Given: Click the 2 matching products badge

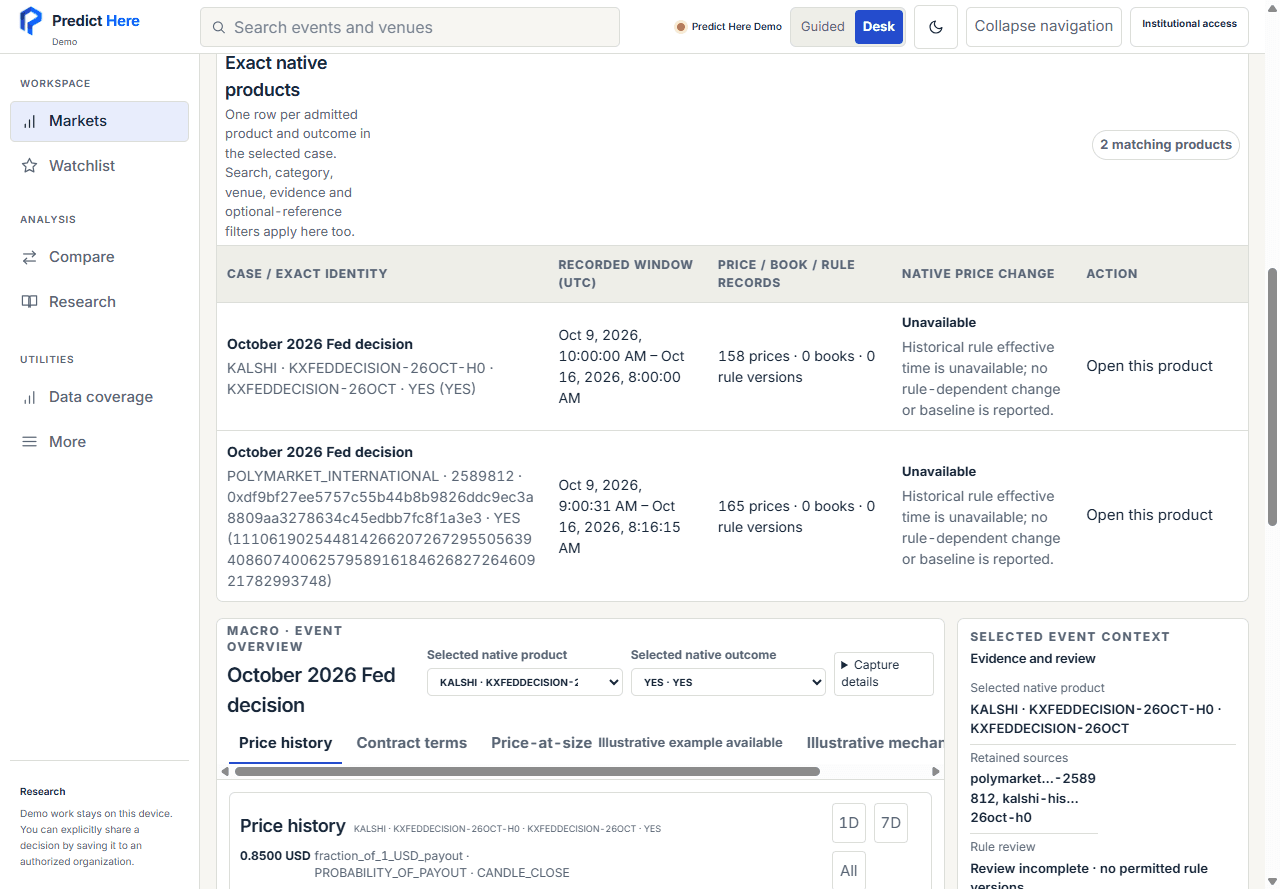Looking at the screenshot, I should 1166,145.
